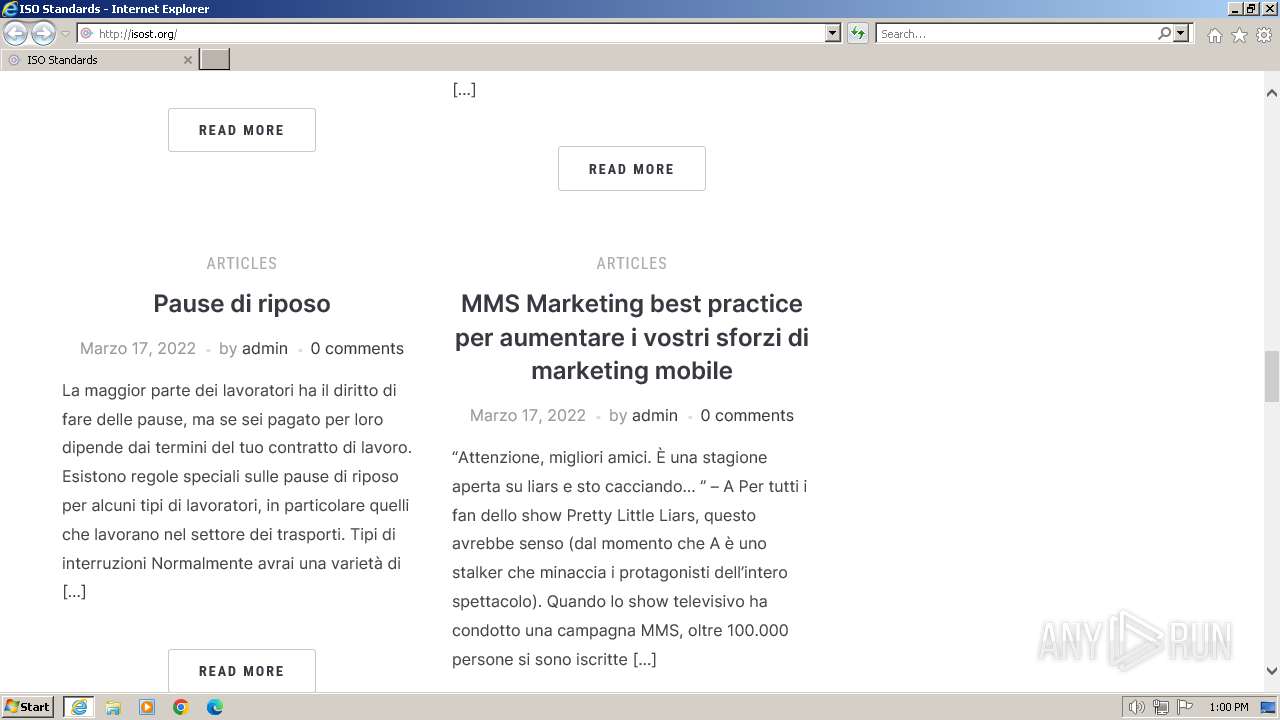Image resolution: width=1280 pixels, height=720 pixels.
Task: Open 0 comments link for MMS Marketing post
Action: 747,415
